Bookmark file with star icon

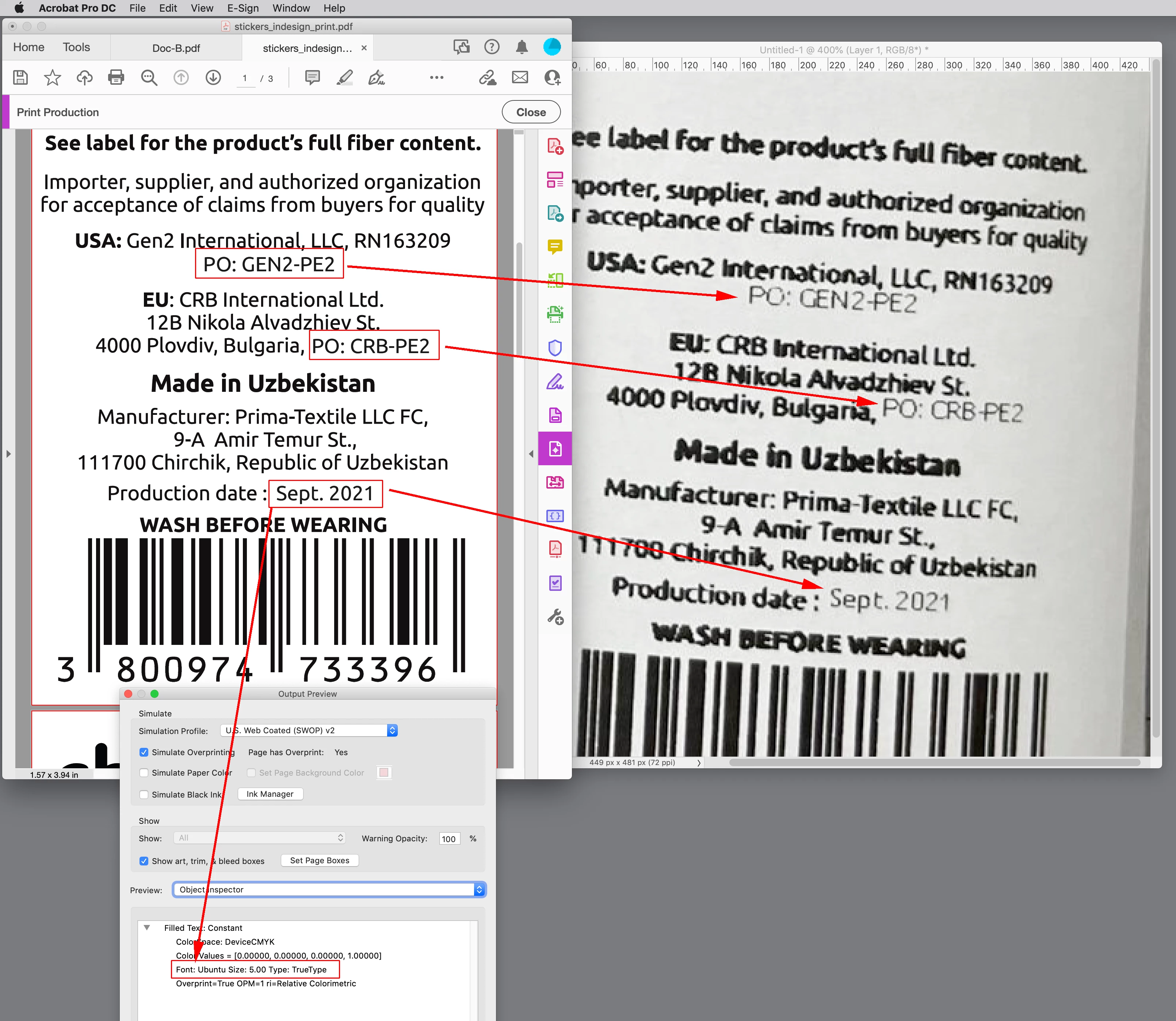[53, 77]
